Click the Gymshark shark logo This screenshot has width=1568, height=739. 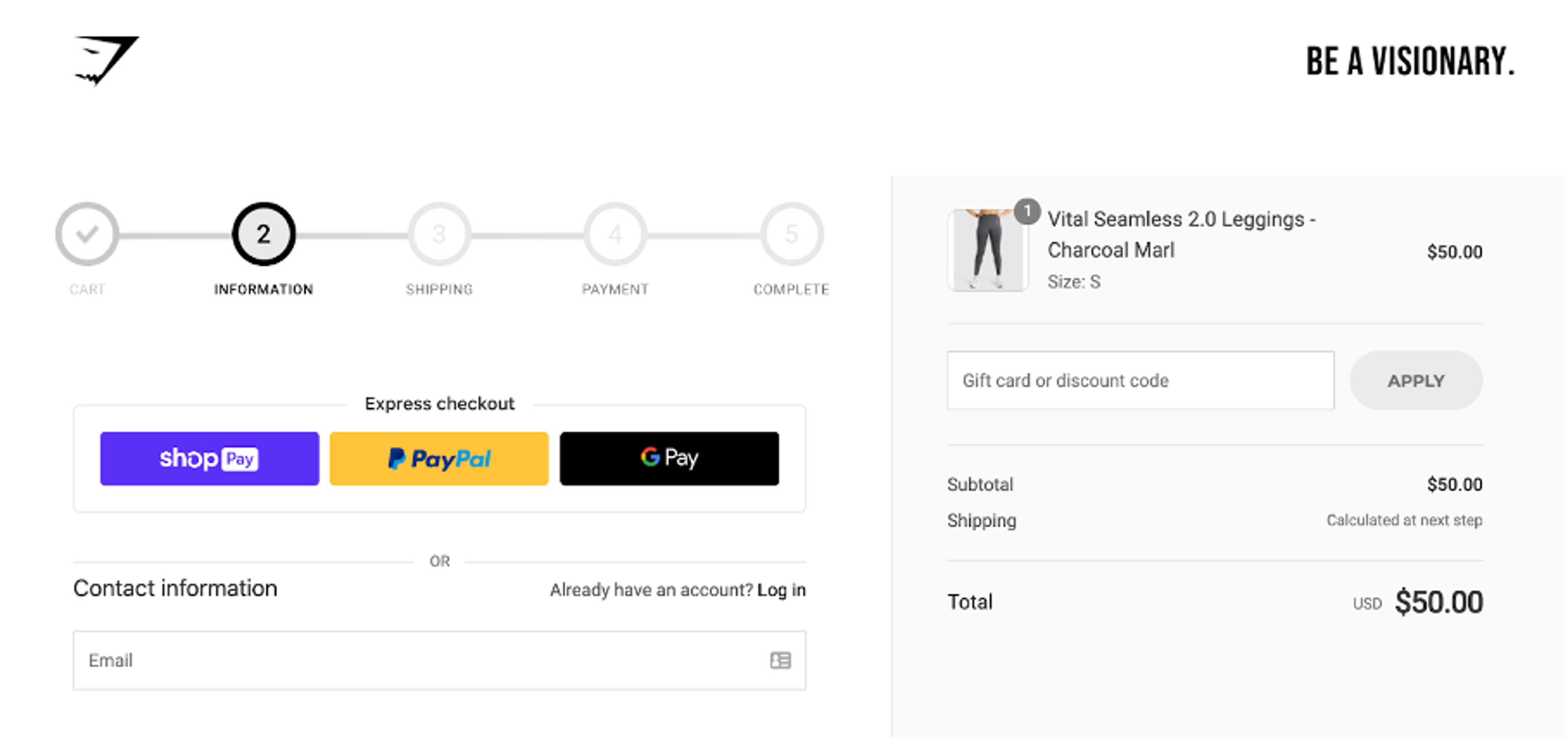click(107, 61)
